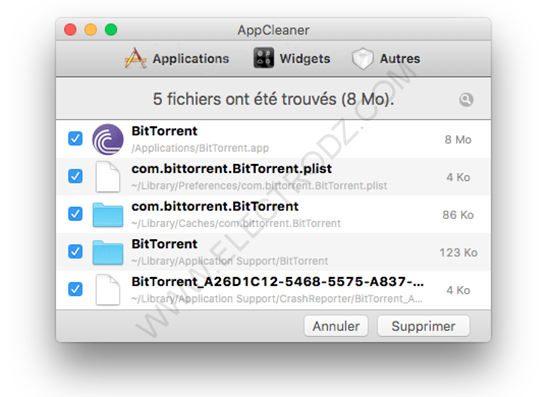
Task: Click the Autres shield icon
Action: tap(363, 59)
